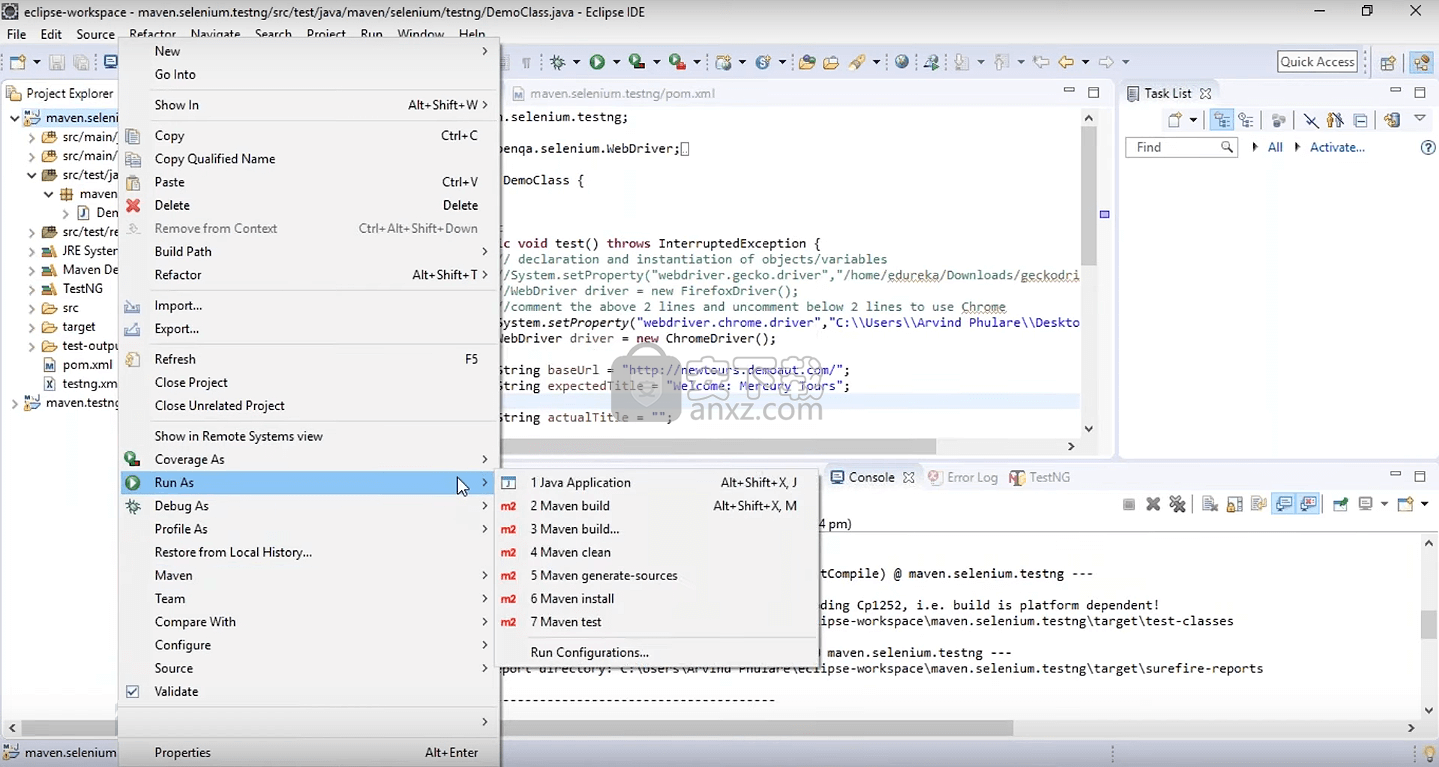1439x767 pixels.
Task: Click the Back navigation arrow icon
Action: click(1066, 62)
